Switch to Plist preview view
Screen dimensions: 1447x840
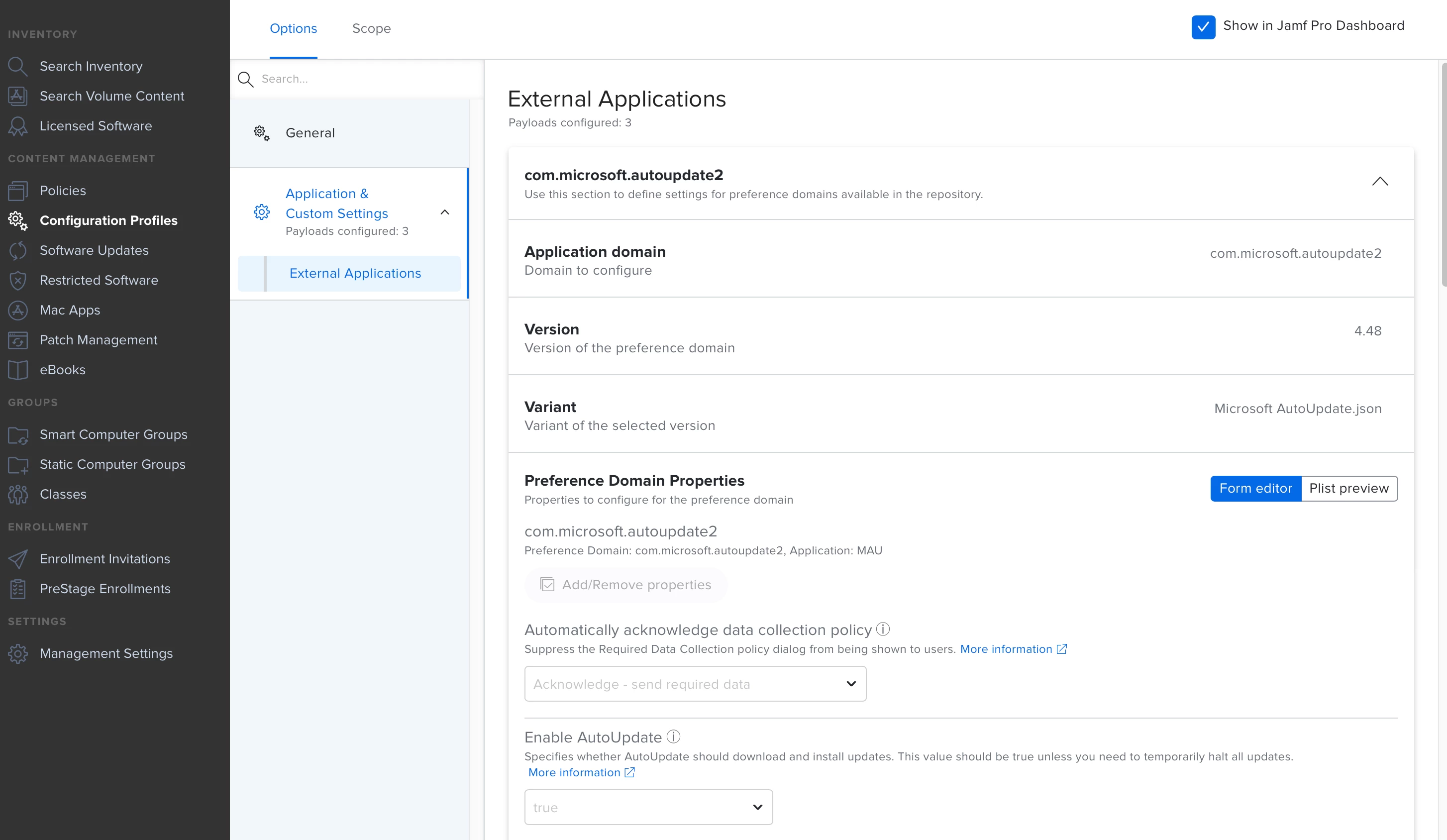pyautogui.click(x=1349, y=488)
